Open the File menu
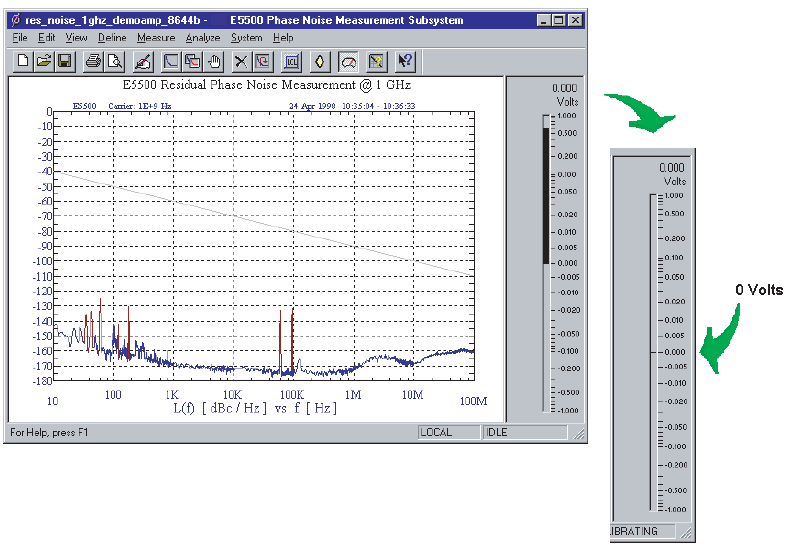Screen dimensions: 786x554 (x=20, y=38)
